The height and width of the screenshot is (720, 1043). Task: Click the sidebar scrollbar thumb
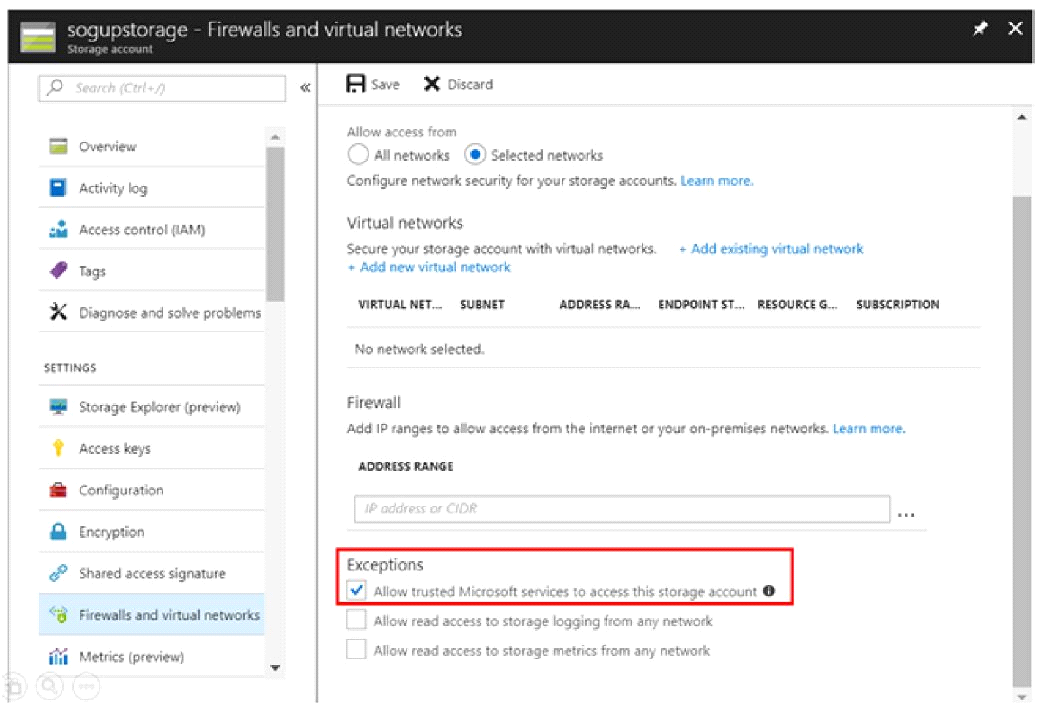[x=275, y=224]
